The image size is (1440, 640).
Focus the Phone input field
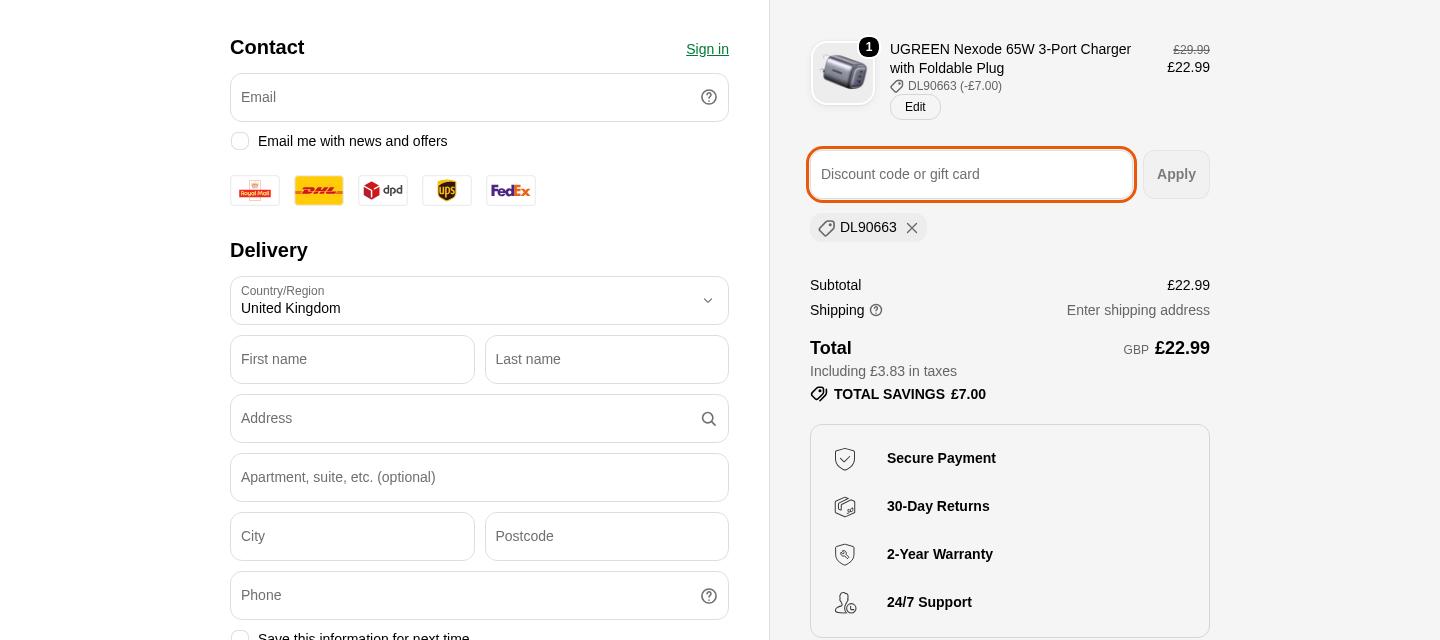tap(479, 595)
